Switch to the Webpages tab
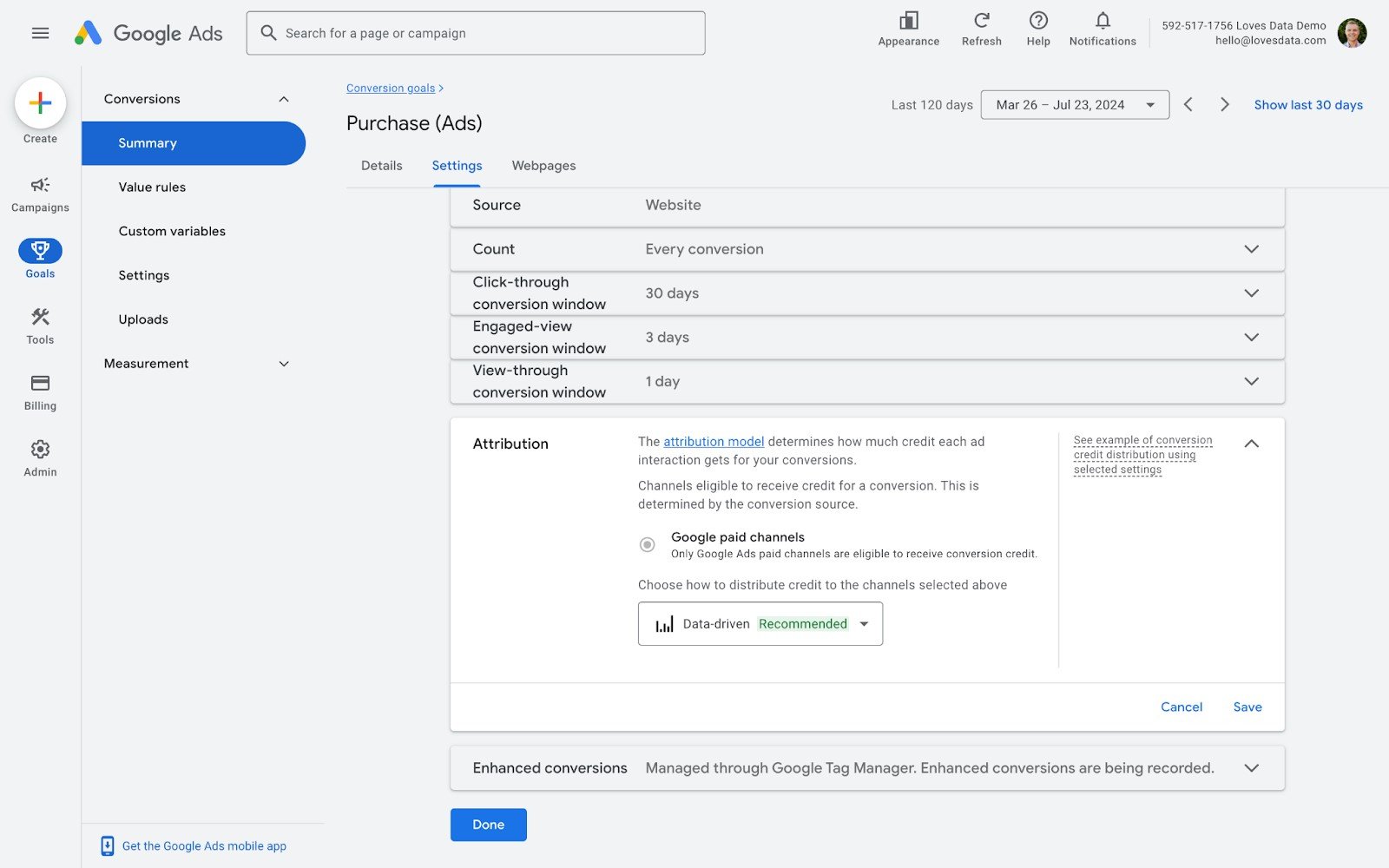This screenshot has width=1389, height=868. point(543,166)
